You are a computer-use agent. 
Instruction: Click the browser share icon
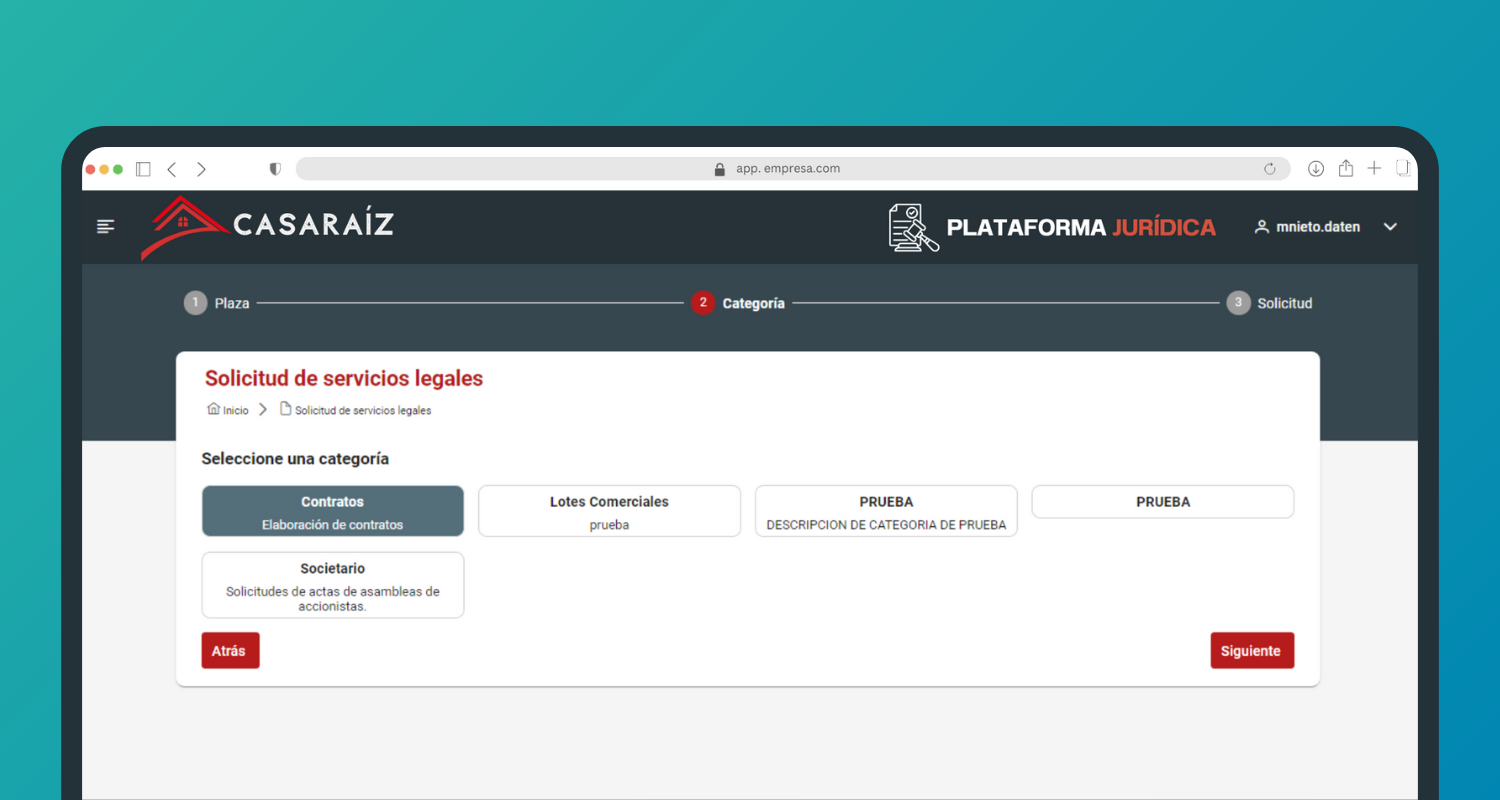[x=1346, y=169]
